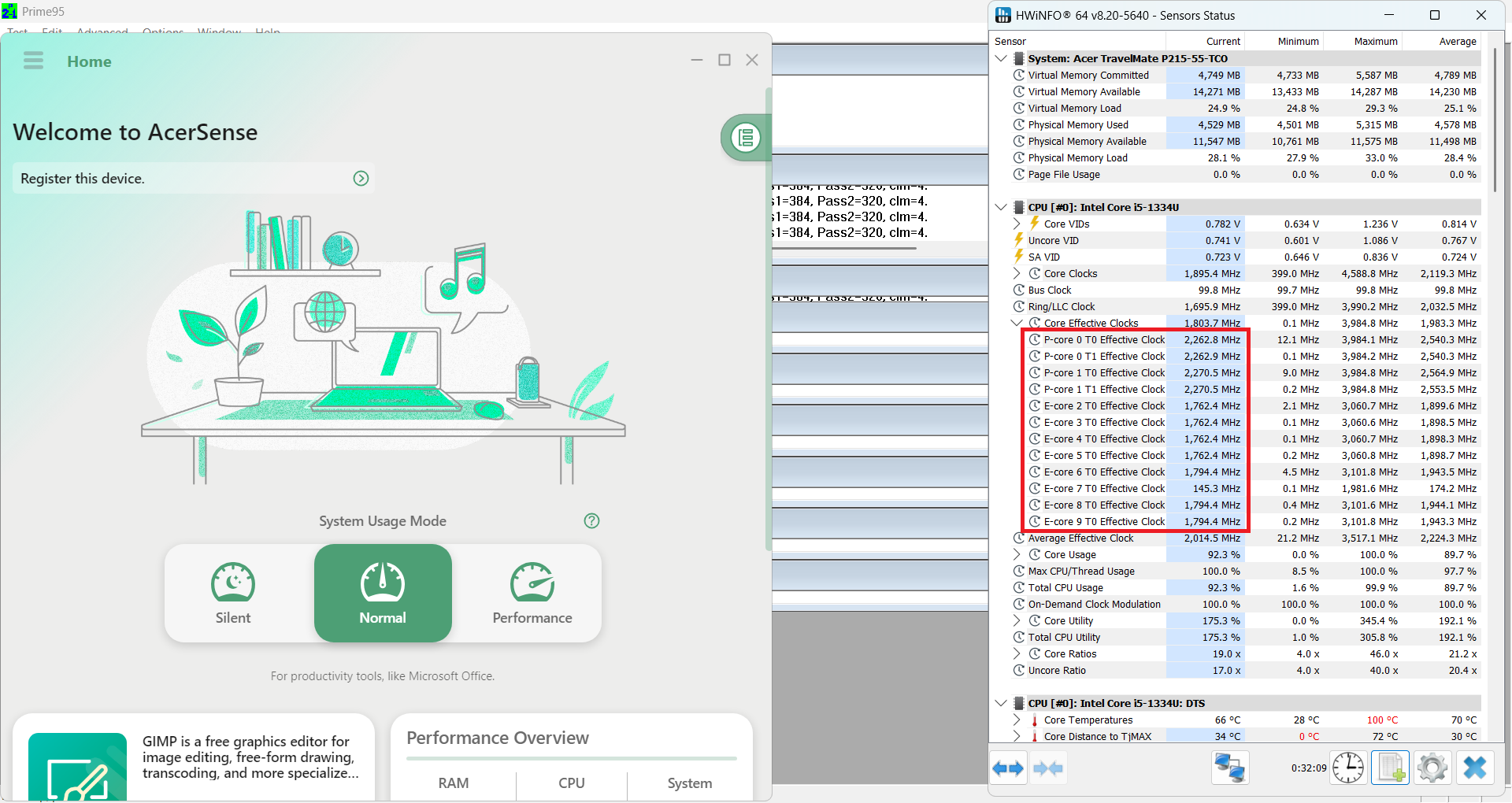
Task: Click the Maximum column header
Action: point(1362,41)
